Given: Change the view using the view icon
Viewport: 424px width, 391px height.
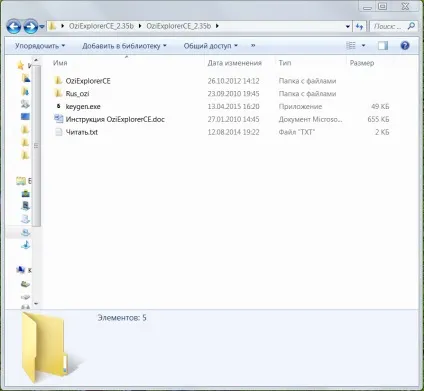Looking at the screenshot, I should 351,45.
